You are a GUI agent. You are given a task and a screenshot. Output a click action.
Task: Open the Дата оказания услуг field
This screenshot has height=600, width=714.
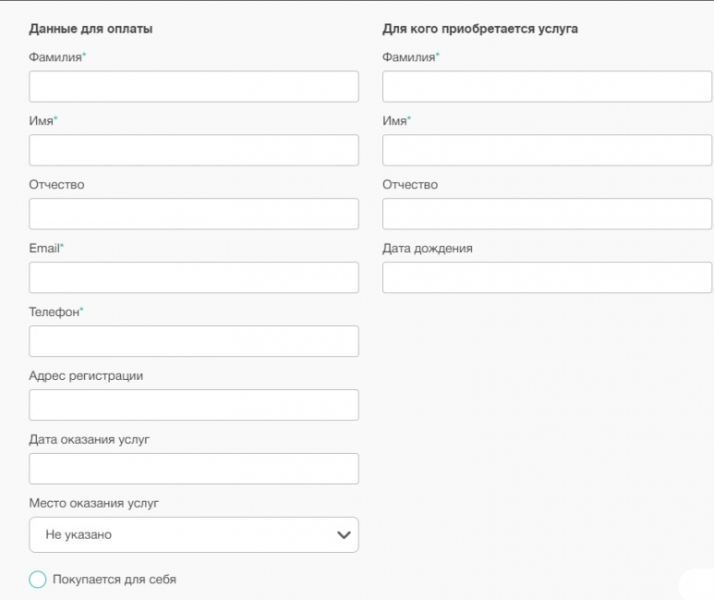pos(193,469)
